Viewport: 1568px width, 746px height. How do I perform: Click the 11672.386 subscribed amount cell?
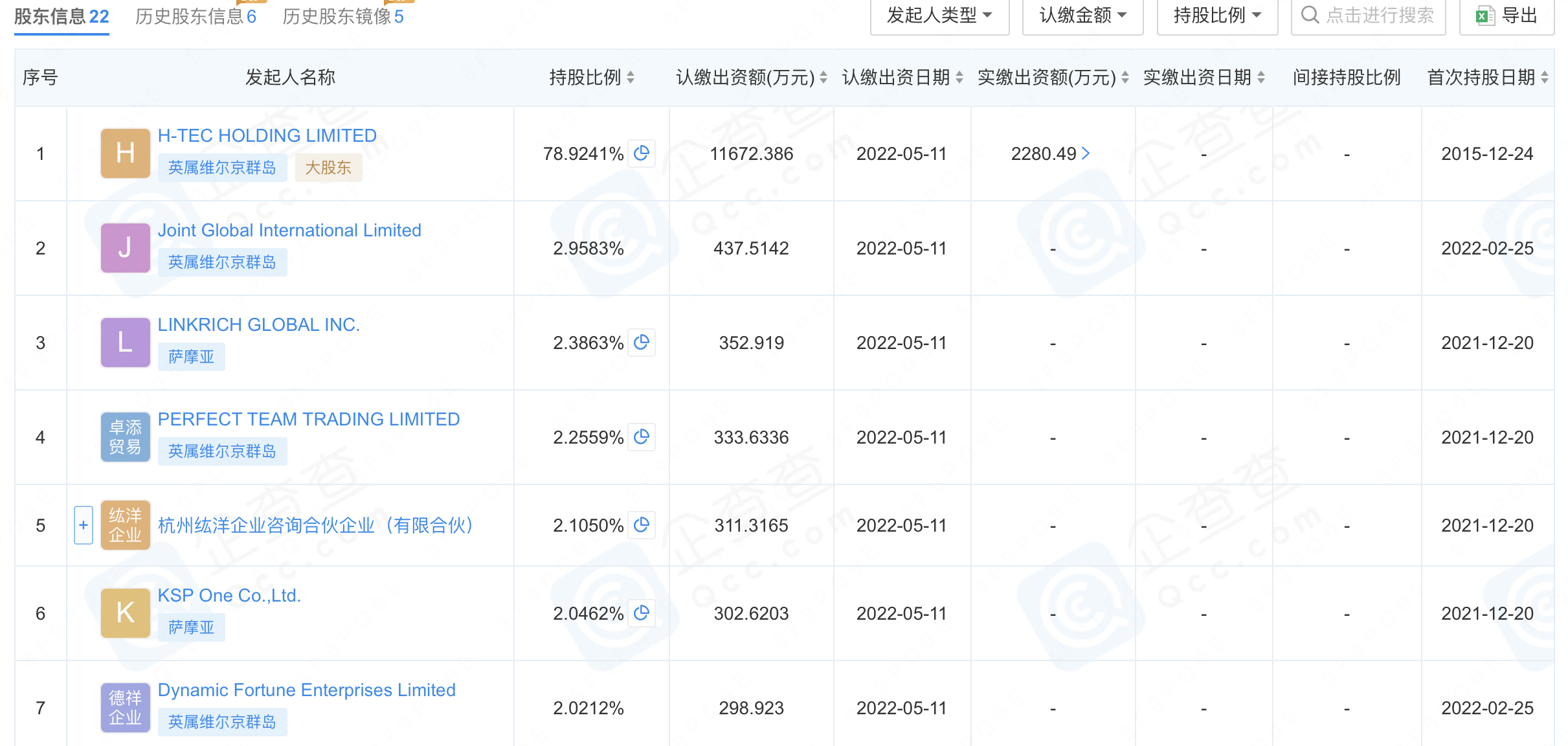coord(752,153)
